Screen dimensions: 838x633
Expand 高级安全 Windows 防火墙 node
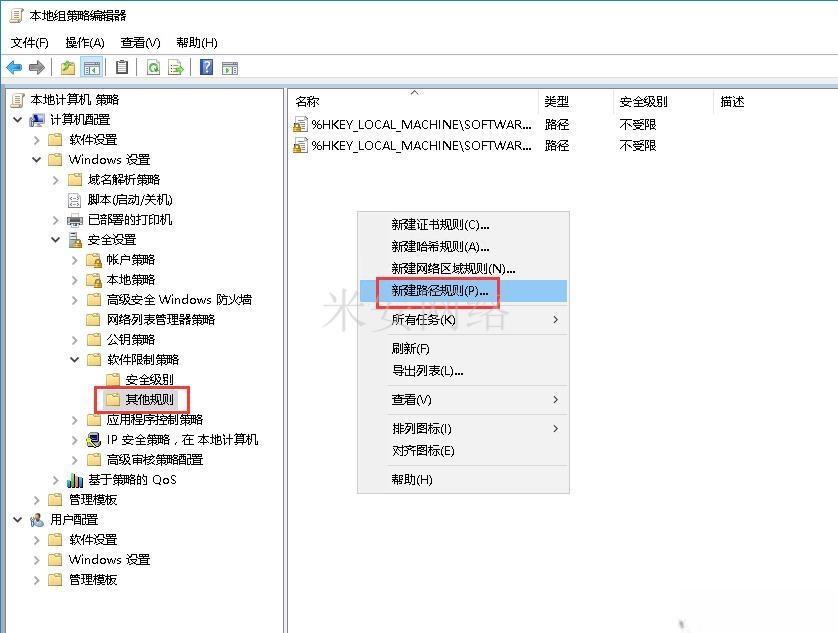point(75,300)
